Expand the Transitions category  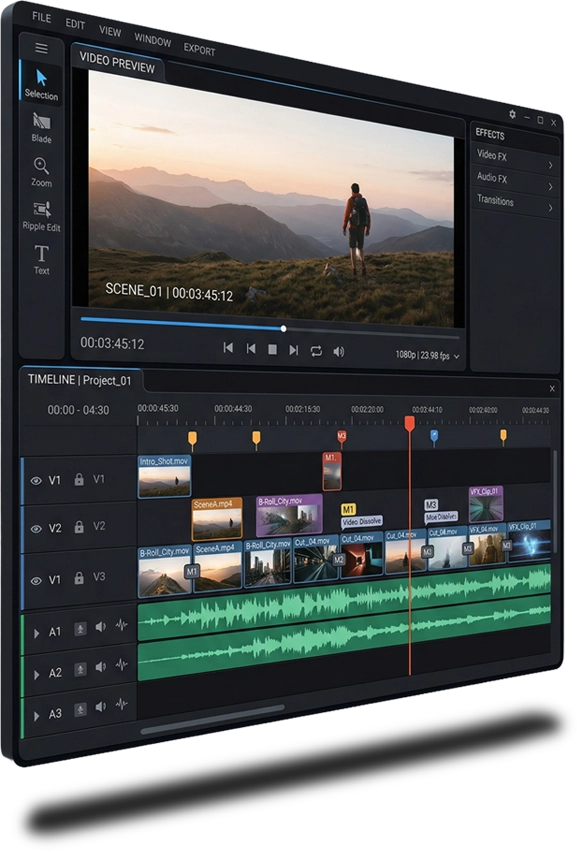[515, 204]
